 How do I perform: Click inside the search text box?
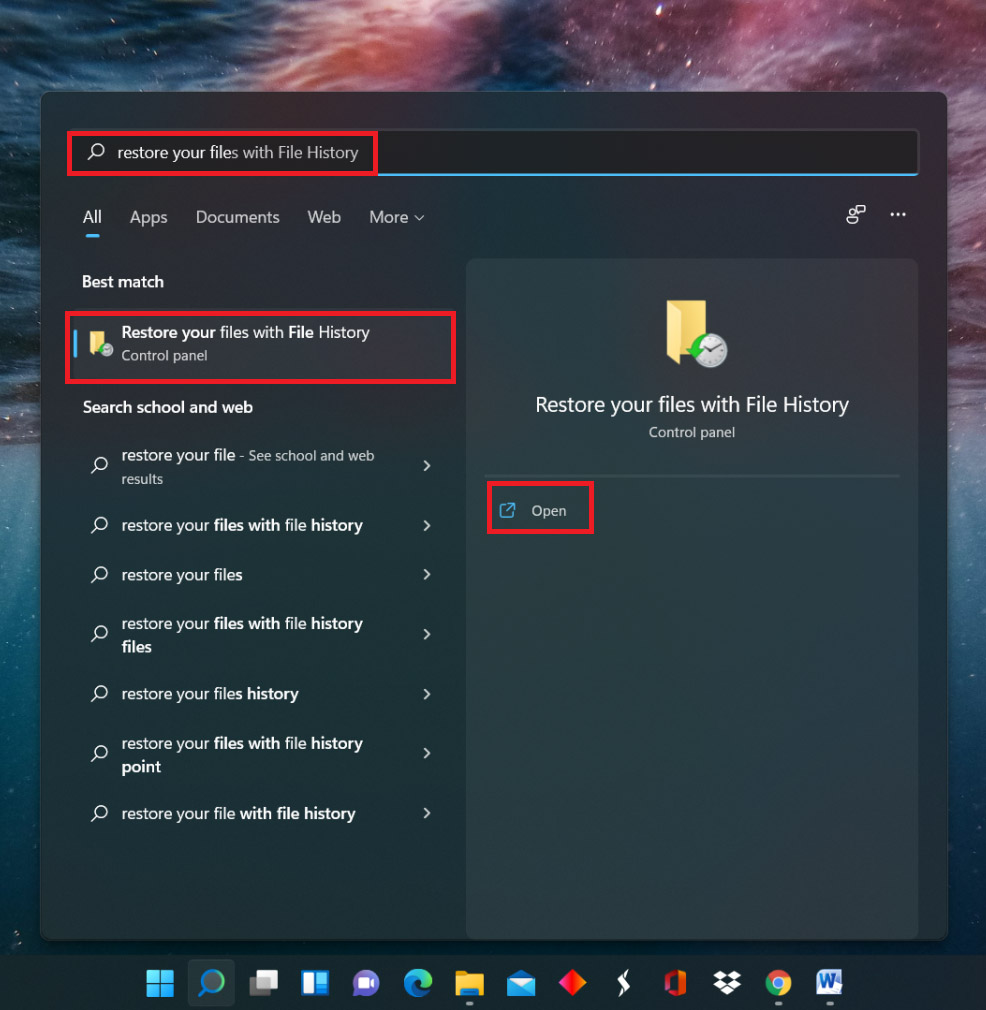[600, 153]
